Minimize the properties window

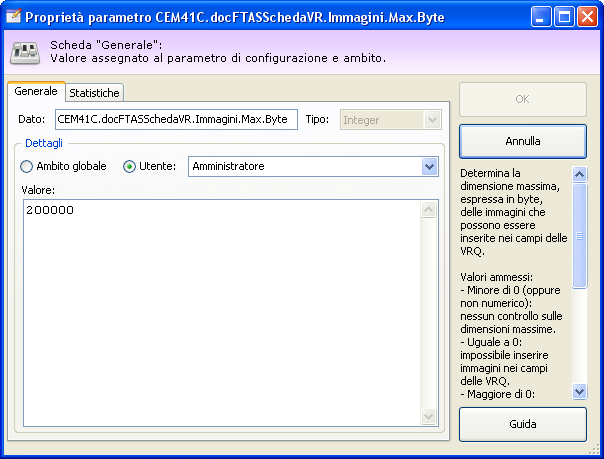point(541,17)
